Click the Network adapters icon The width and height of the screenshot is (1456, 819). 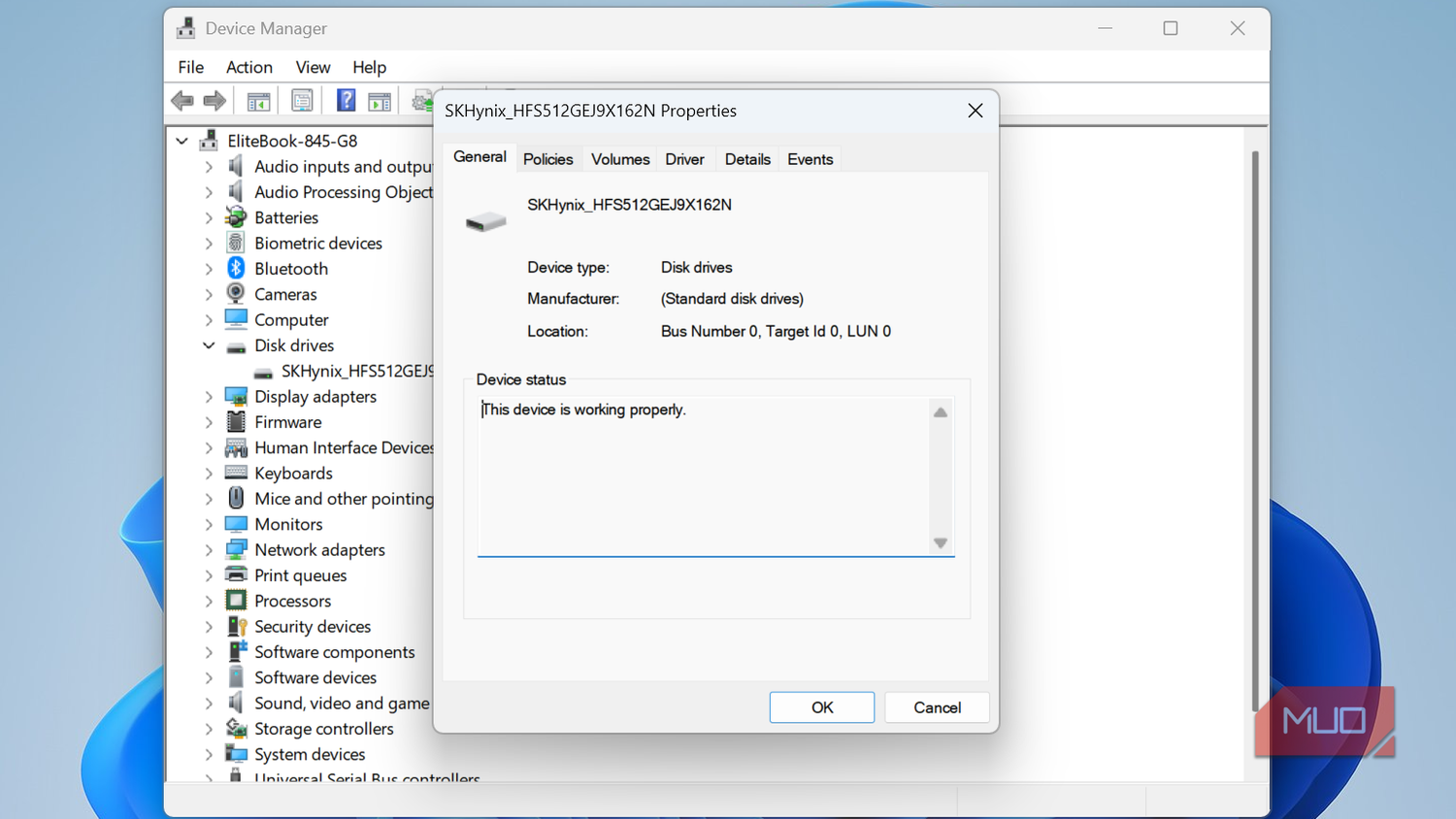(x=236, y=549)
